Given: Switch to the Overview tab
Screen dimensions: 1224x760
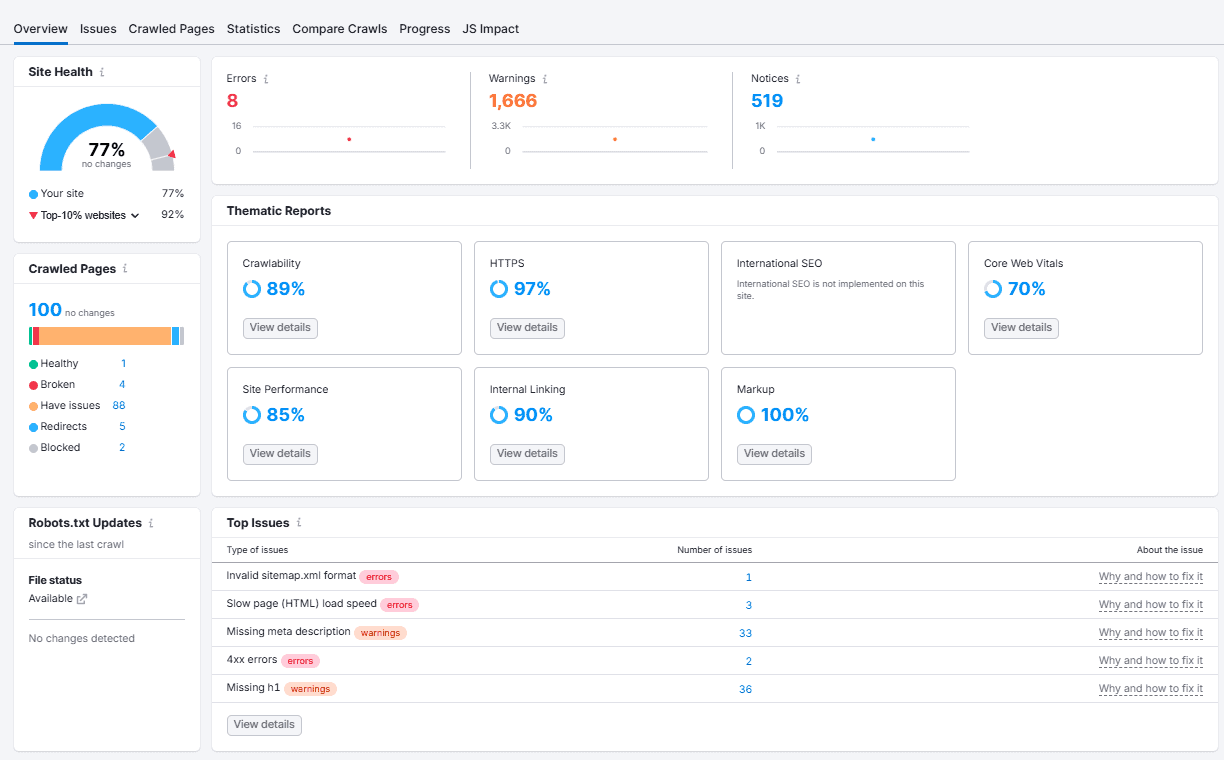Looking at the screenshot, I should [x=41, y=29].
